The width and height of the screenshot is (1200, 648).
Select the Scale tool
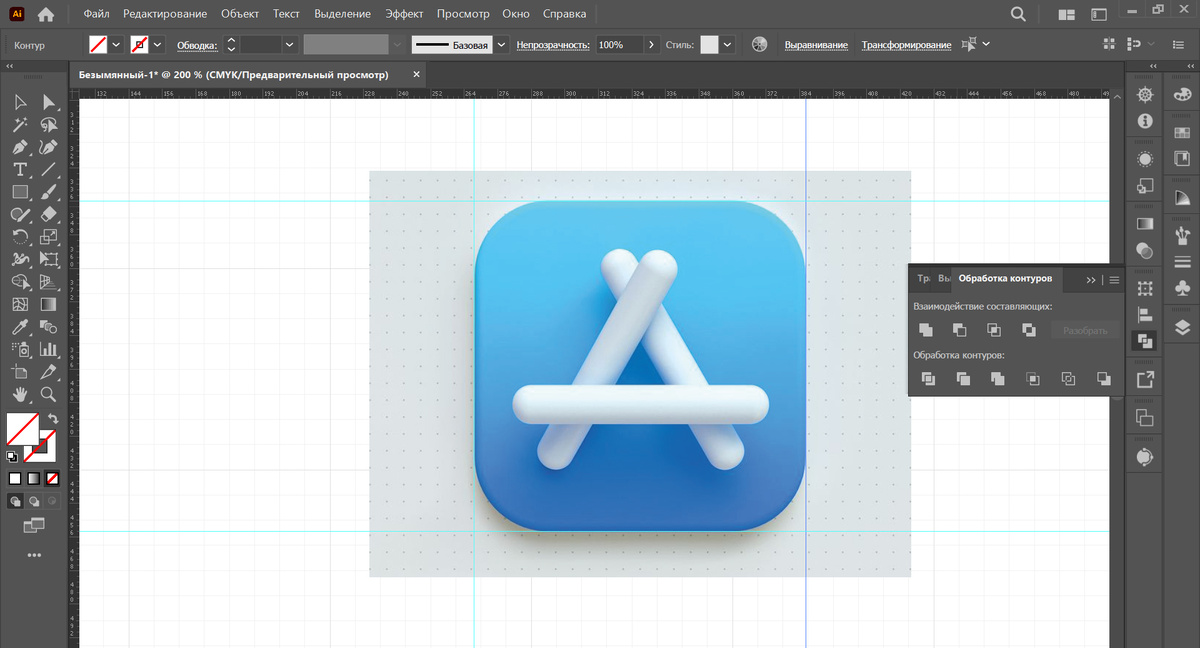click(x=48, y=237)
